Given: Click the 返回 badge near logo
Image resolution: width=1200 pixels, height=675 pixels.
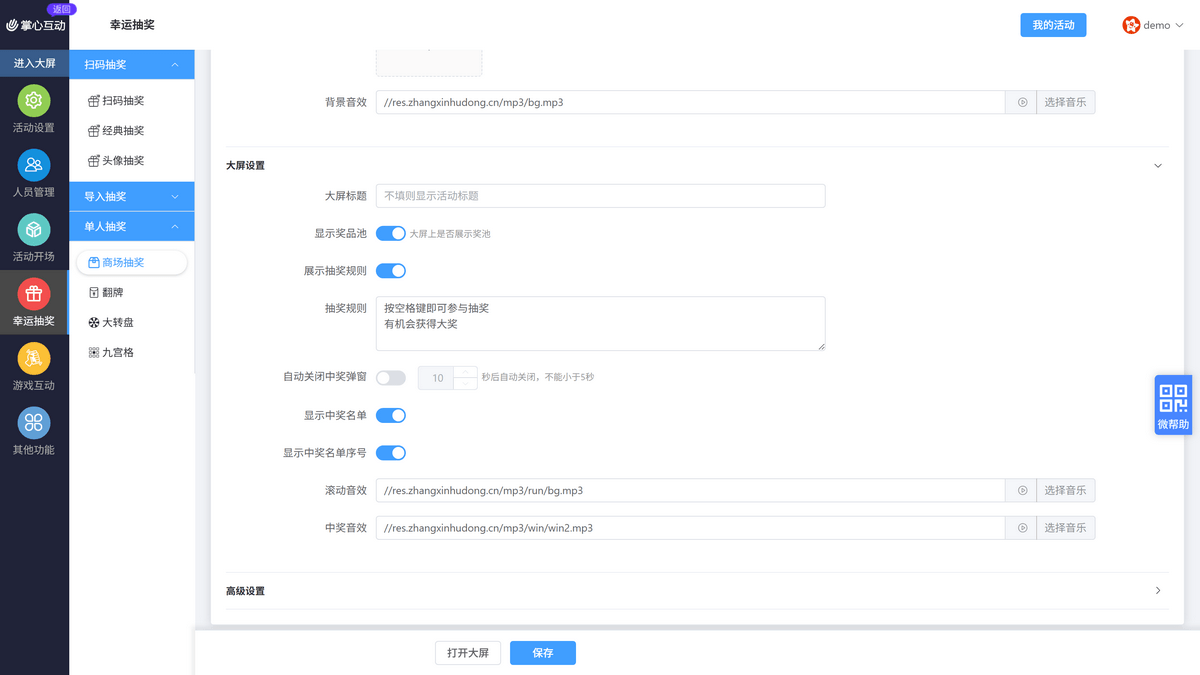Looking at the screenshot, I should pyautogui.click(x=62, y=9).
